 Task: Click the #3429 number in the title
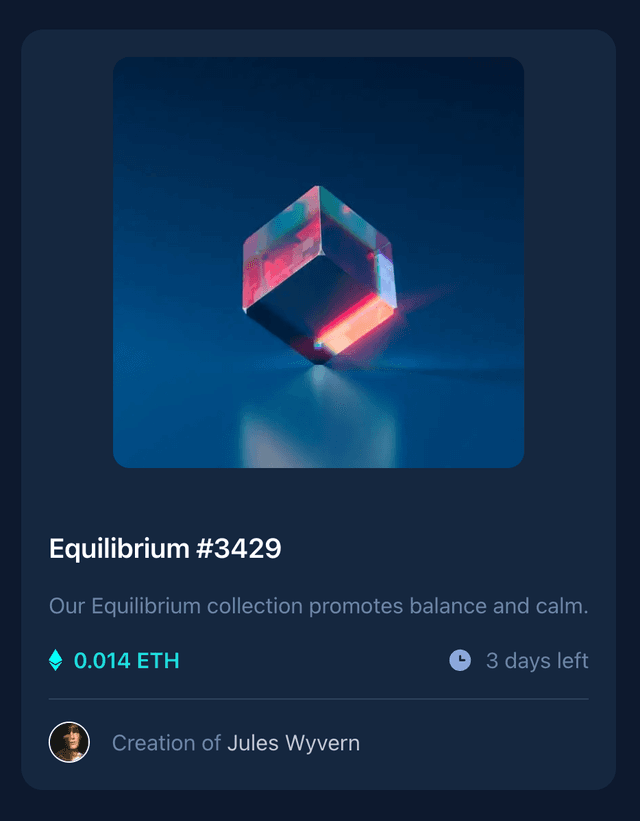[239, 549]
